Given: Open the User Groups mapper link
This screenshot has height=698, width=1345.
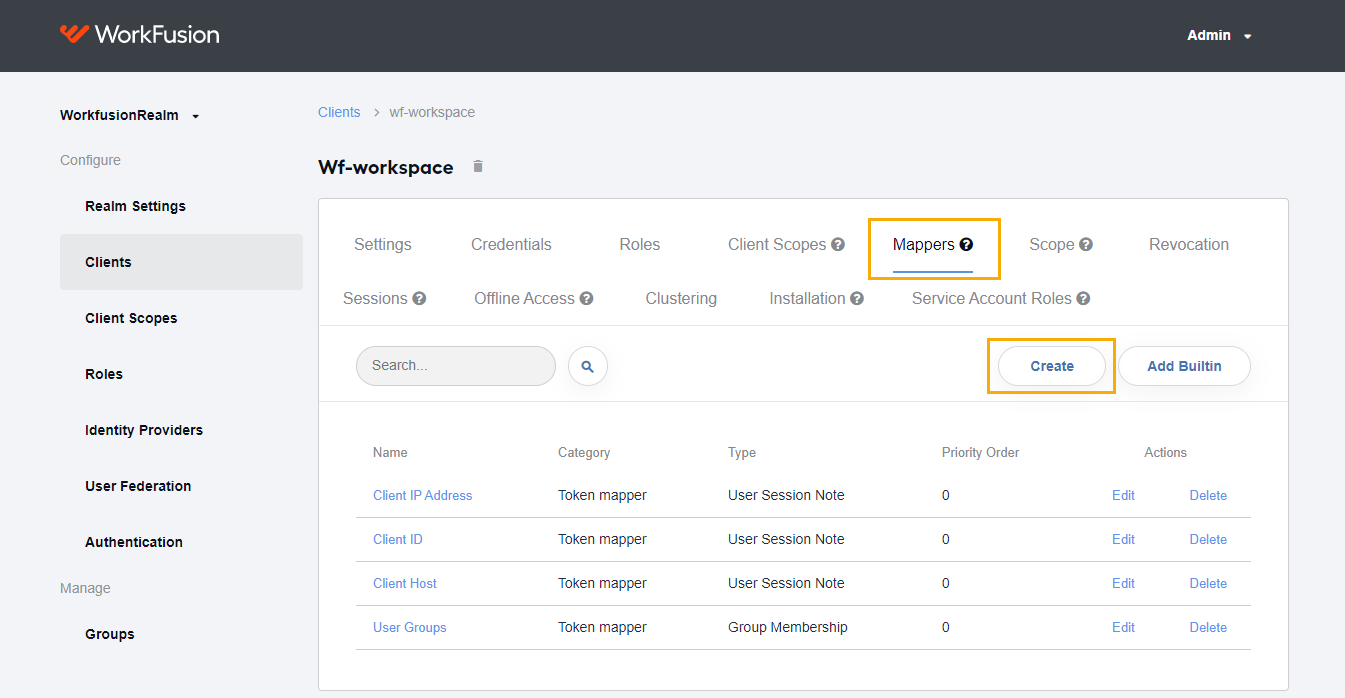Looking at the screenshot, I should pos(409,627).
